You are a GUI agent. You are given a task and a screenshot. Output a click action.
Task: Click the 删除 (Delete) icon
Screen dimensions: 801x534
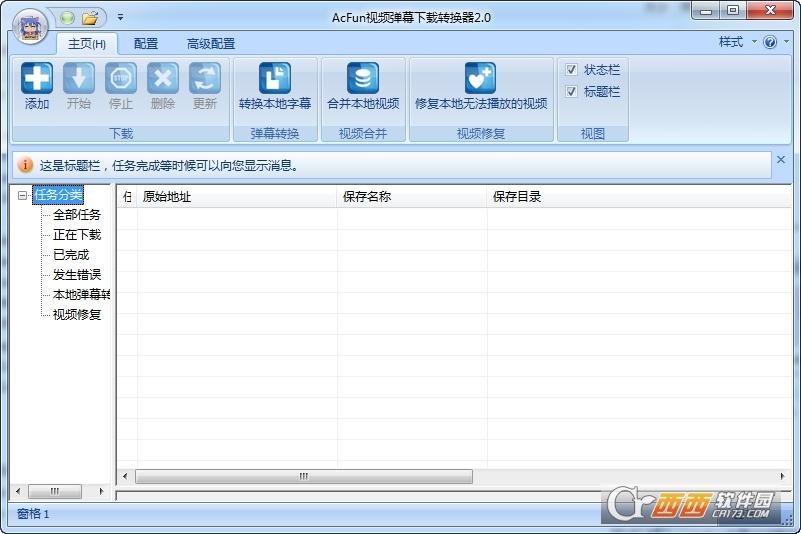click(163, 85)
